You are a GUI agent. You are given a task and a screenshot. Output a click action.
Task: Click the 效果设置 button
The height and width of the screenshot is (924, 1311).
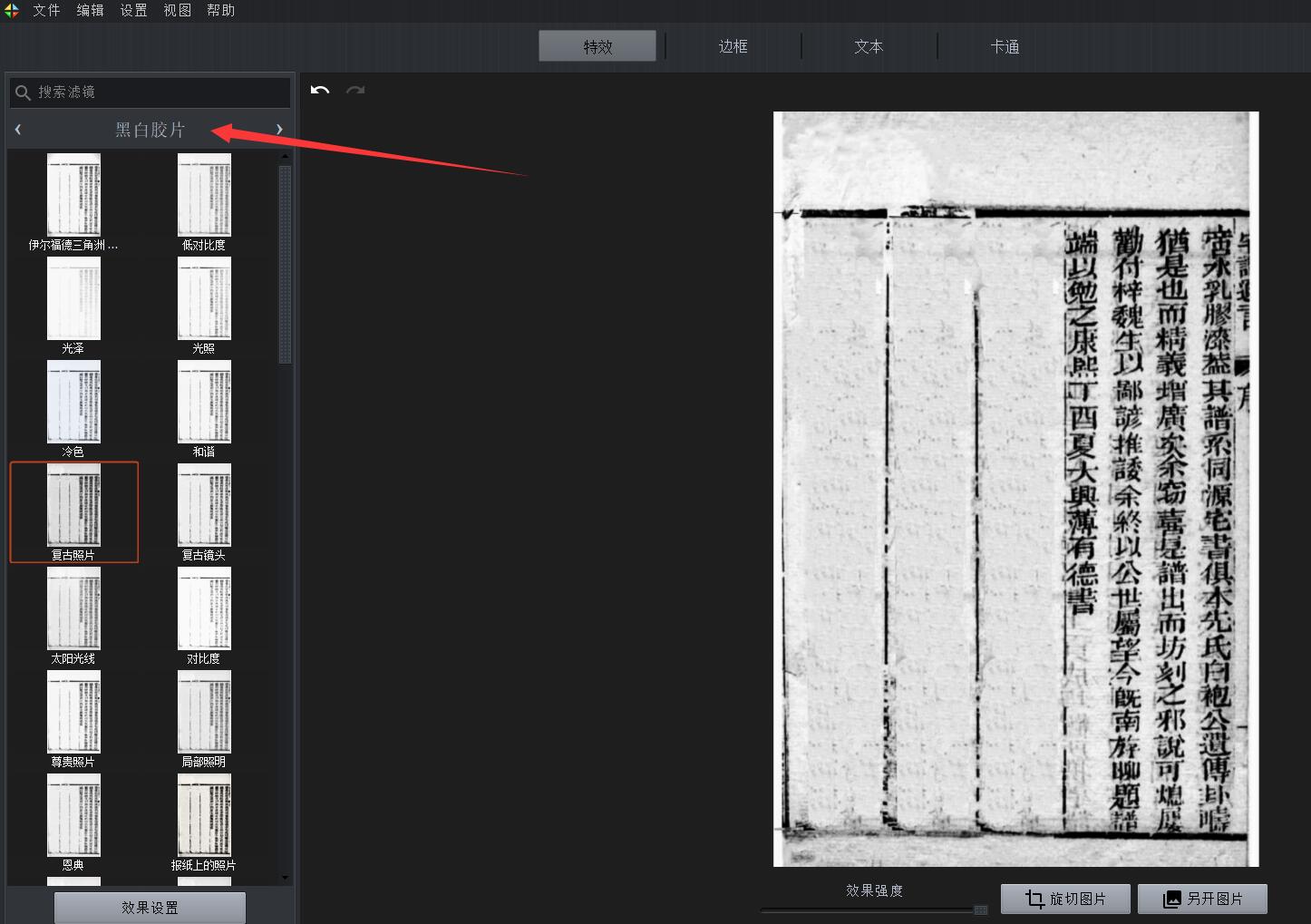pos(150,908)
